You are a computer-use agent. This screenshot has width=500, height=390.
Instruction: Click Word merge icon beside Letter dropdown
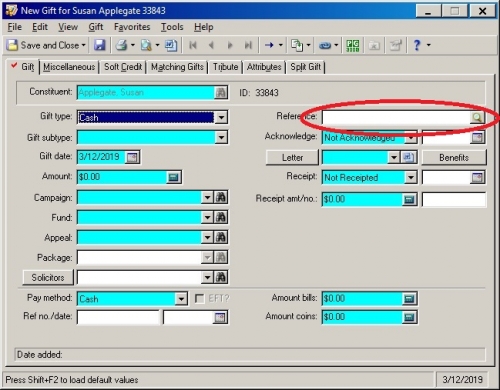pyautogui.click(x=408, y=157)
